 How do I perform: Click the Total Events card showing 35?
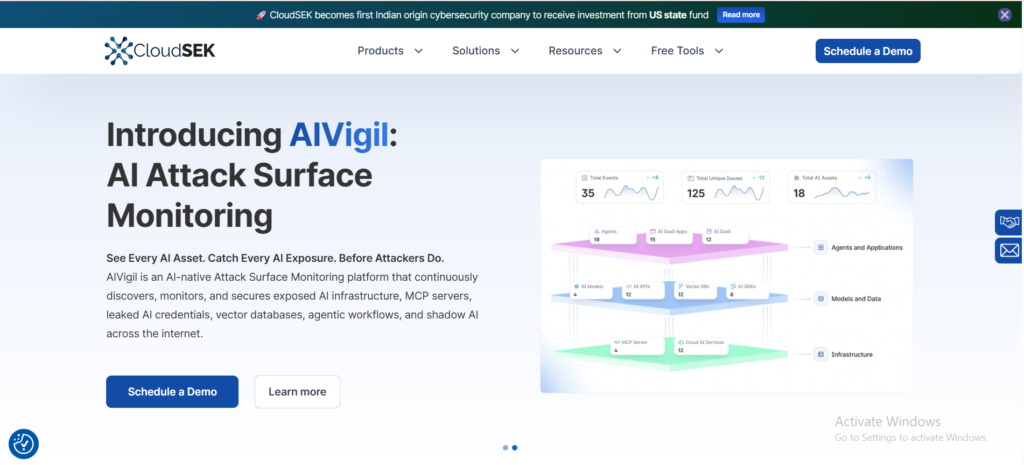pyautogui.click(x=620, y=187)
